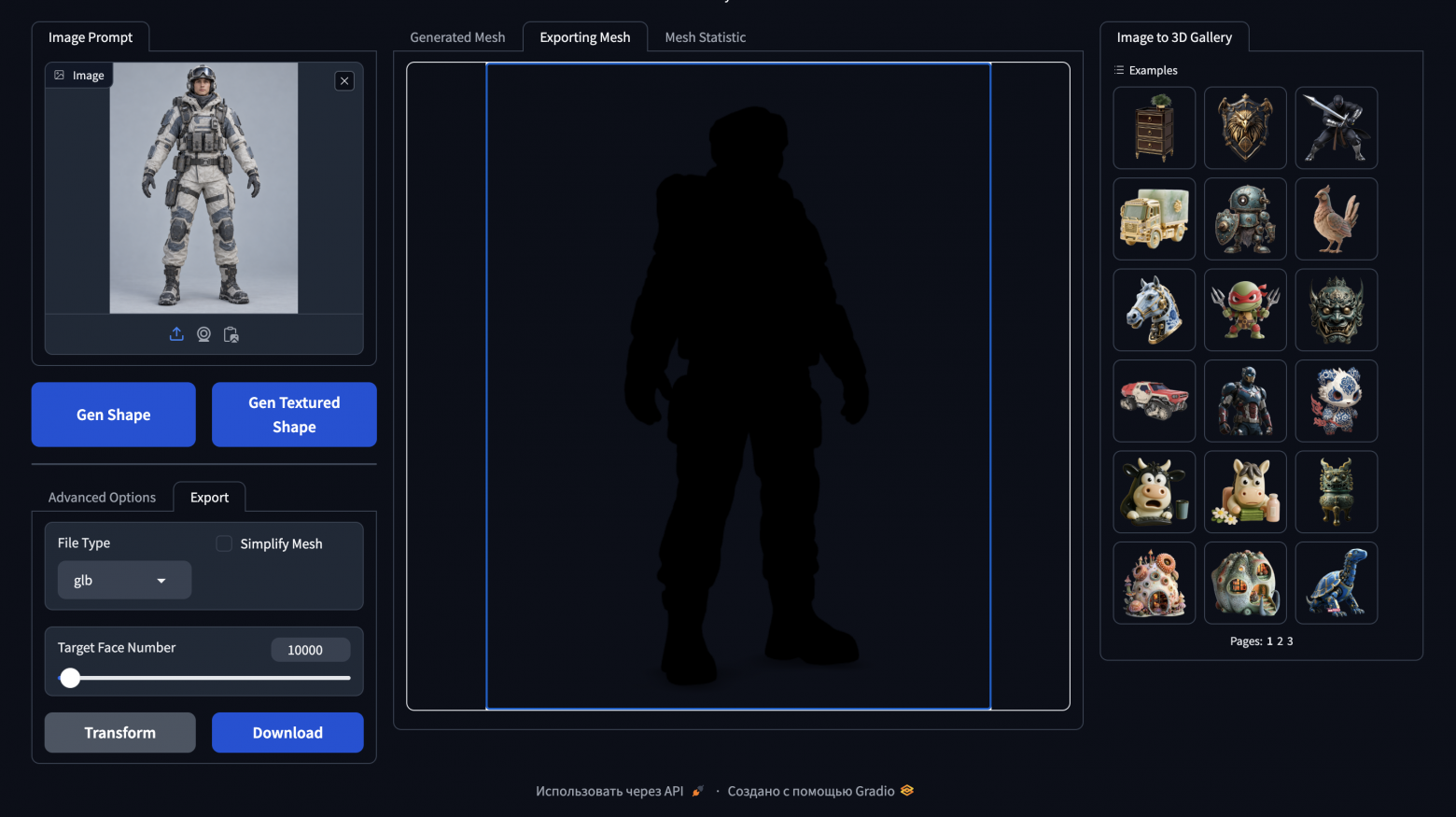Click the Target Face Number slider handle
This screenshot has height=817, width=1456.
click(70, 679)
